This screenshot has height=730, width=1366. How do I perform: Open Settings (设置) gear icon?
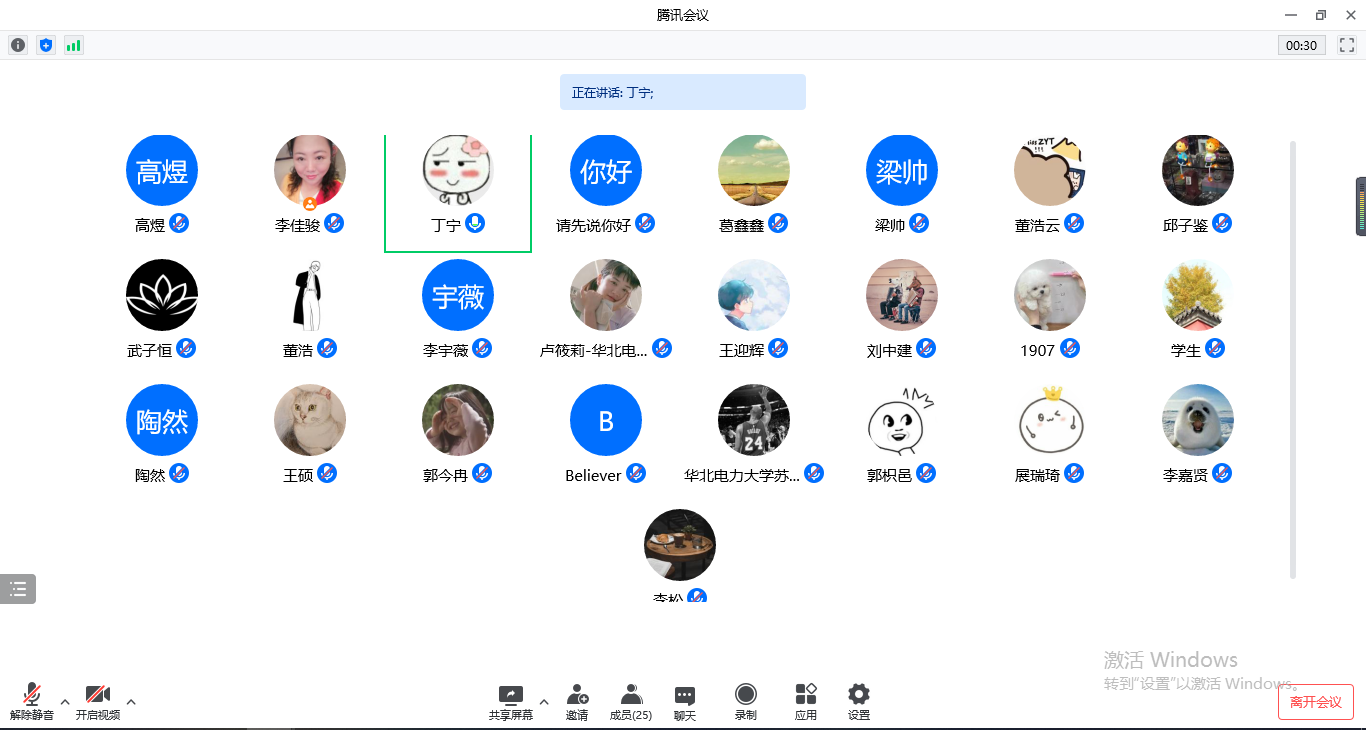(859, 702)
